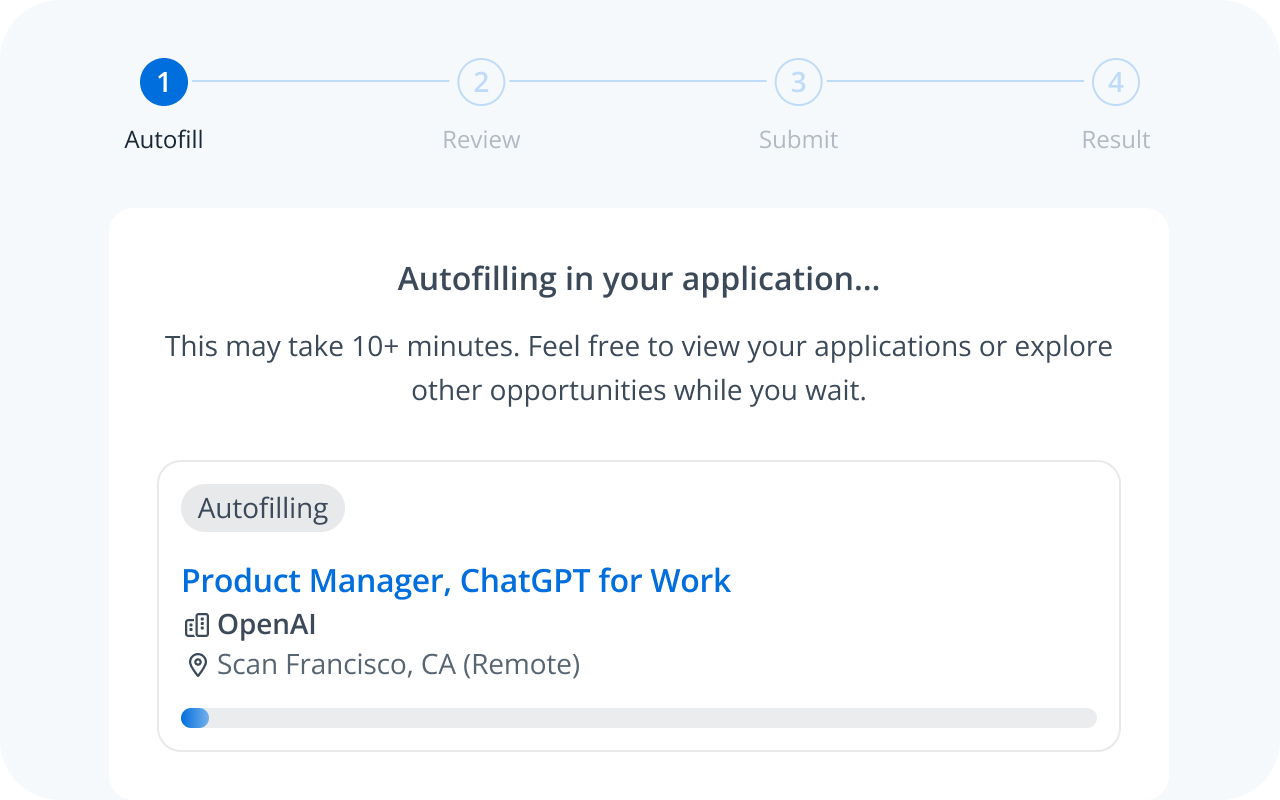The width and height of the screenshot is (1280, 800).
Task: Click the Scan Francisco, CA (Remote) location text
Action: [399, 664]
